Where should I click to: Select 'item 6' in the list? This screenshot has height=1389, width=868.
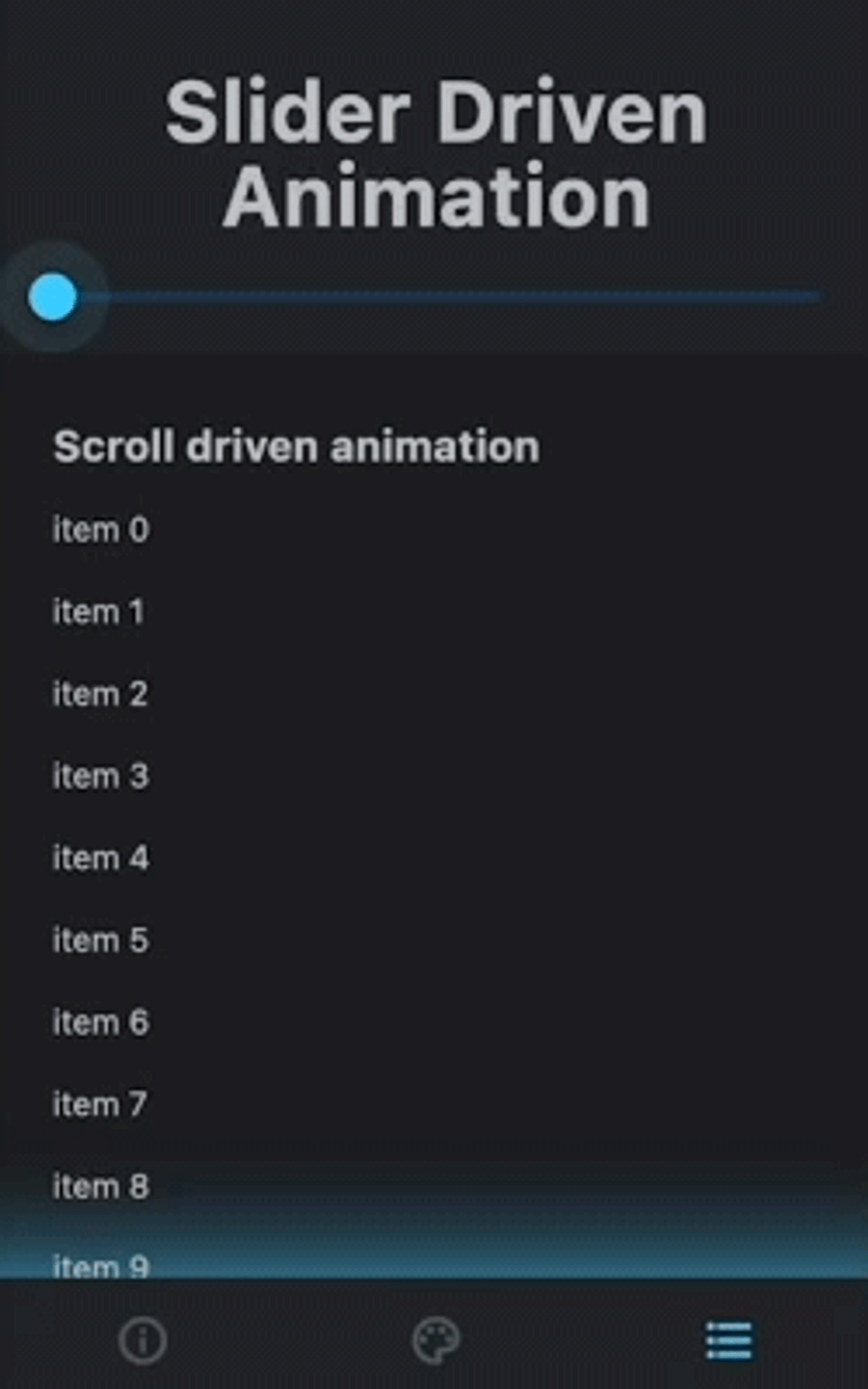(x=100, y=1023)
